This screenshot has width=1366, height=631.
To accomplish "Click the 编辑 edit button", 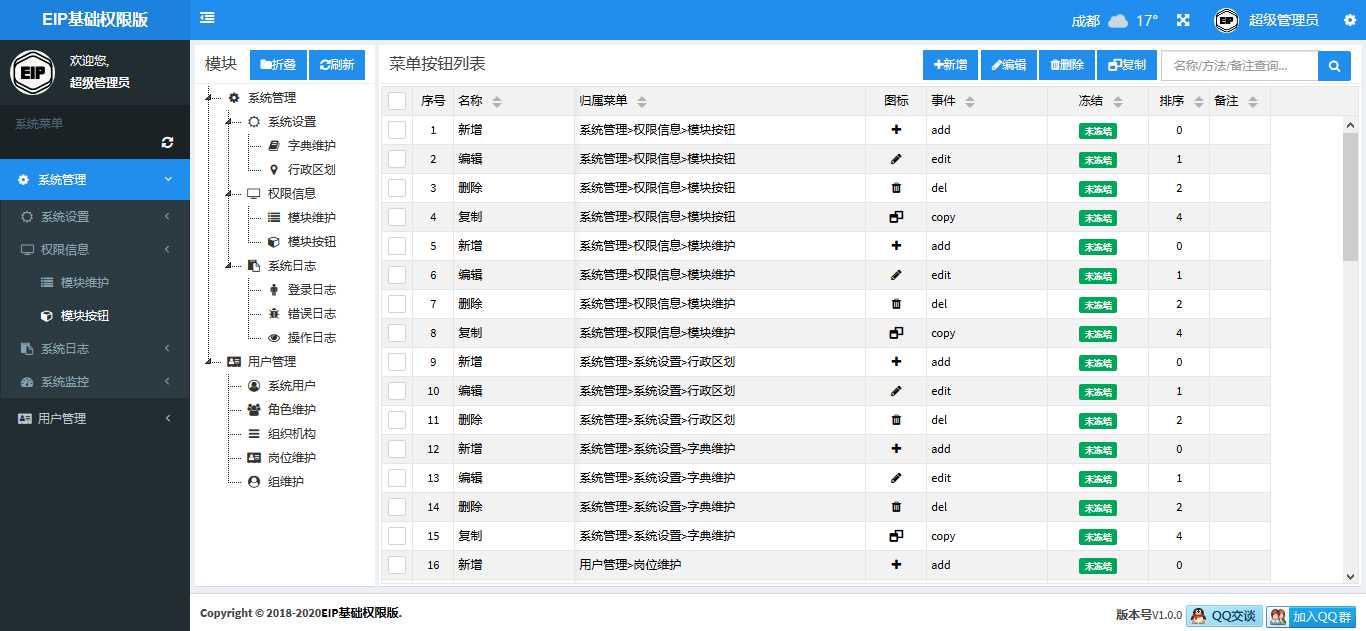I will (1009, 65).
